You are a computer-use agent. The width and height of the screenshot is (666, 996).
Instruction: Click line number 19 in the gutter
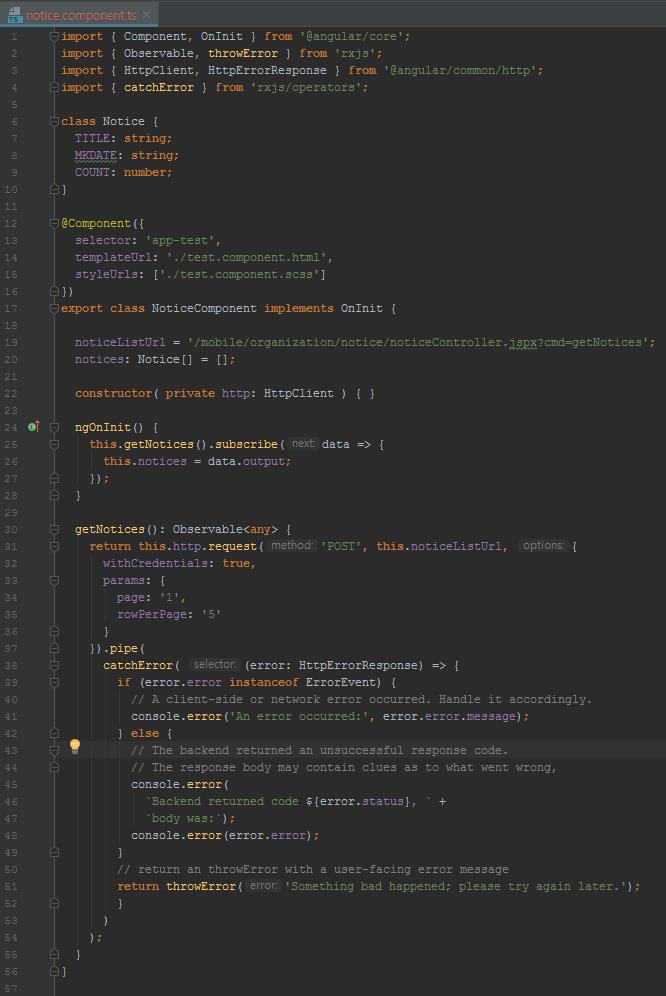pos(11,342)
